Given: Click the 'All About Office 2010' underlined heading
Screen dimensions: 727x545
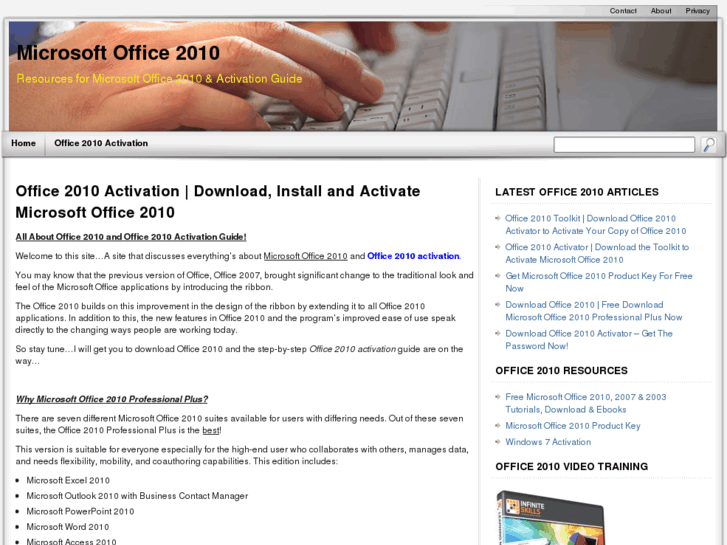Looking at the screenshot, I should (x=131, y=237).
